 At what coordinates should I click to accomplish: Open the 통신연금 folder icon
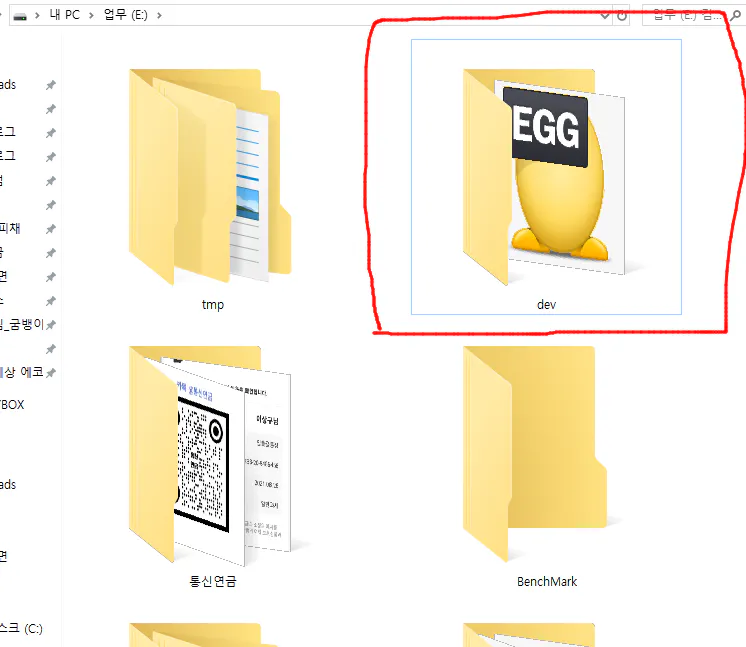[x=210, y=456]
